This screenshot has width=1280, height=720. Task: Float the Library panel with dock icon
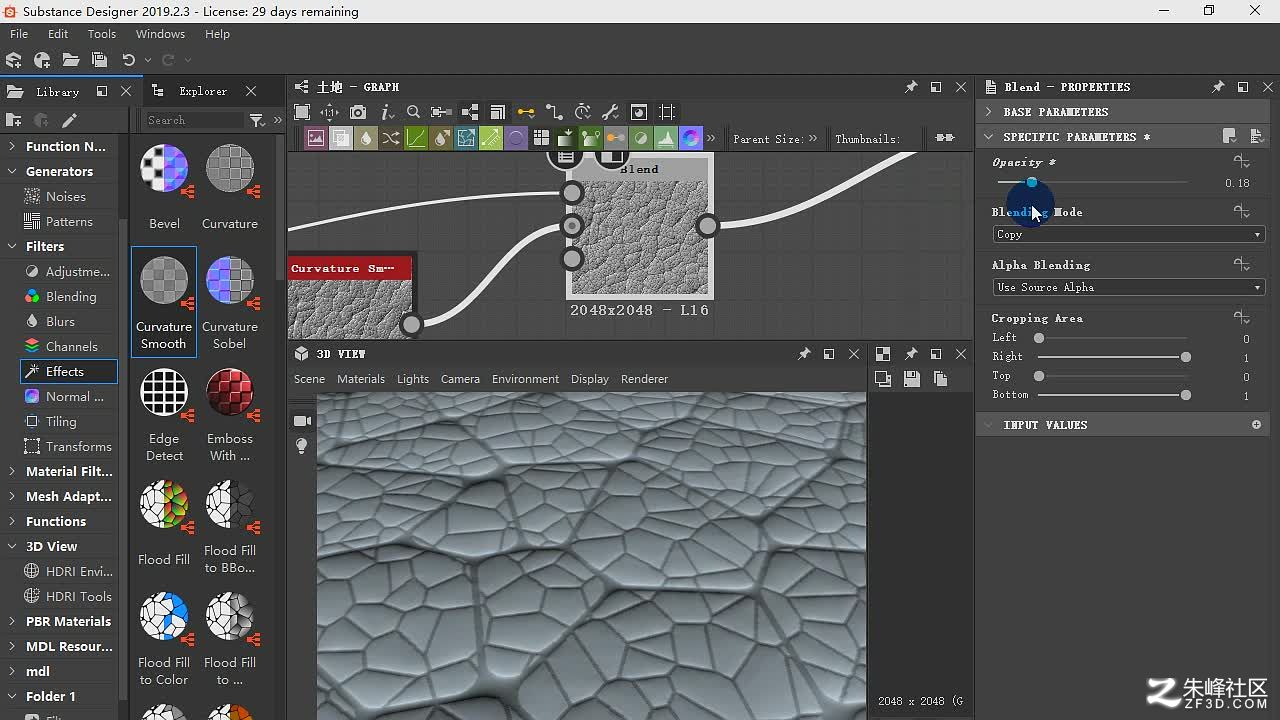pyautogui.click(x=101, y=91)
